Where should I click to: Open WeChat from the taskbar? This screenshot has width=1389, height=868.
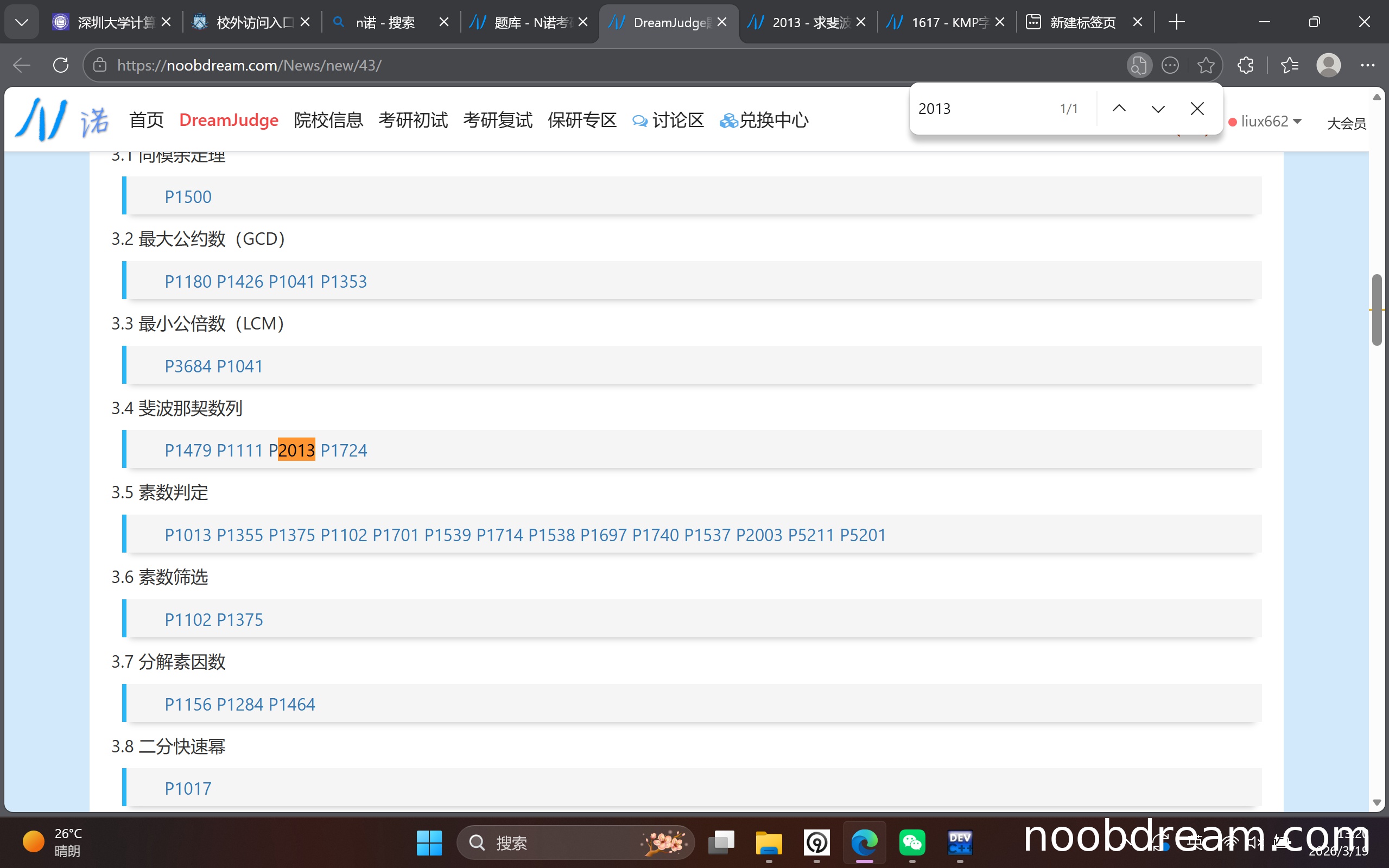(x=912, y=842)
